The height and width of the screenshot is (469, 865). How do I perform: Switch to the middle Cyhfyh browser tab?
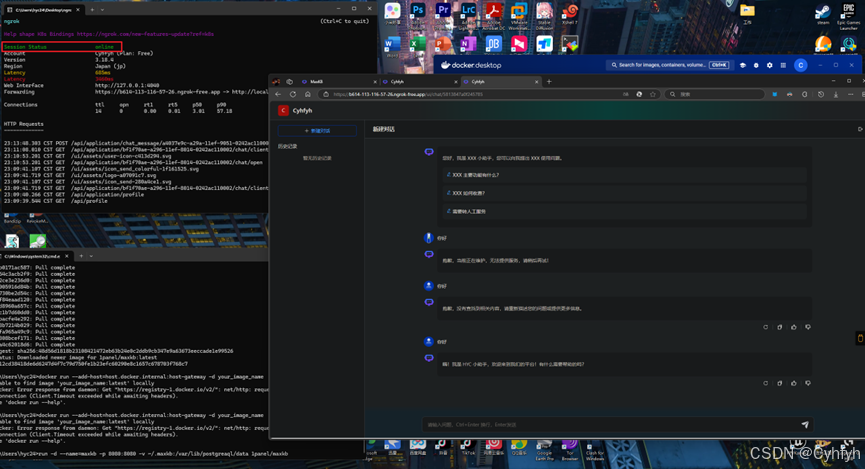419,82
